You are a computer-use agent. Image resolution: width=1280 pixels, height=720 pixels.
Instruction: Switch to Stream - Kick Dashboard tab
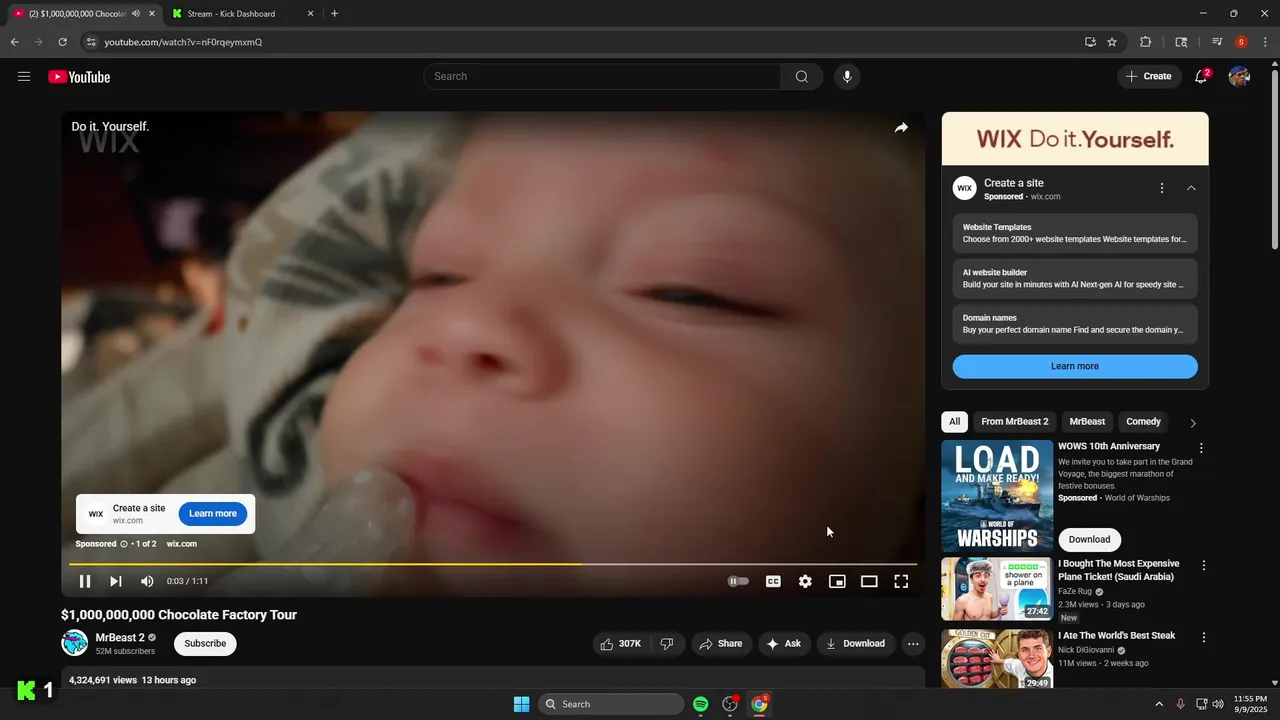pyautogui.click(x=240, y=14)
